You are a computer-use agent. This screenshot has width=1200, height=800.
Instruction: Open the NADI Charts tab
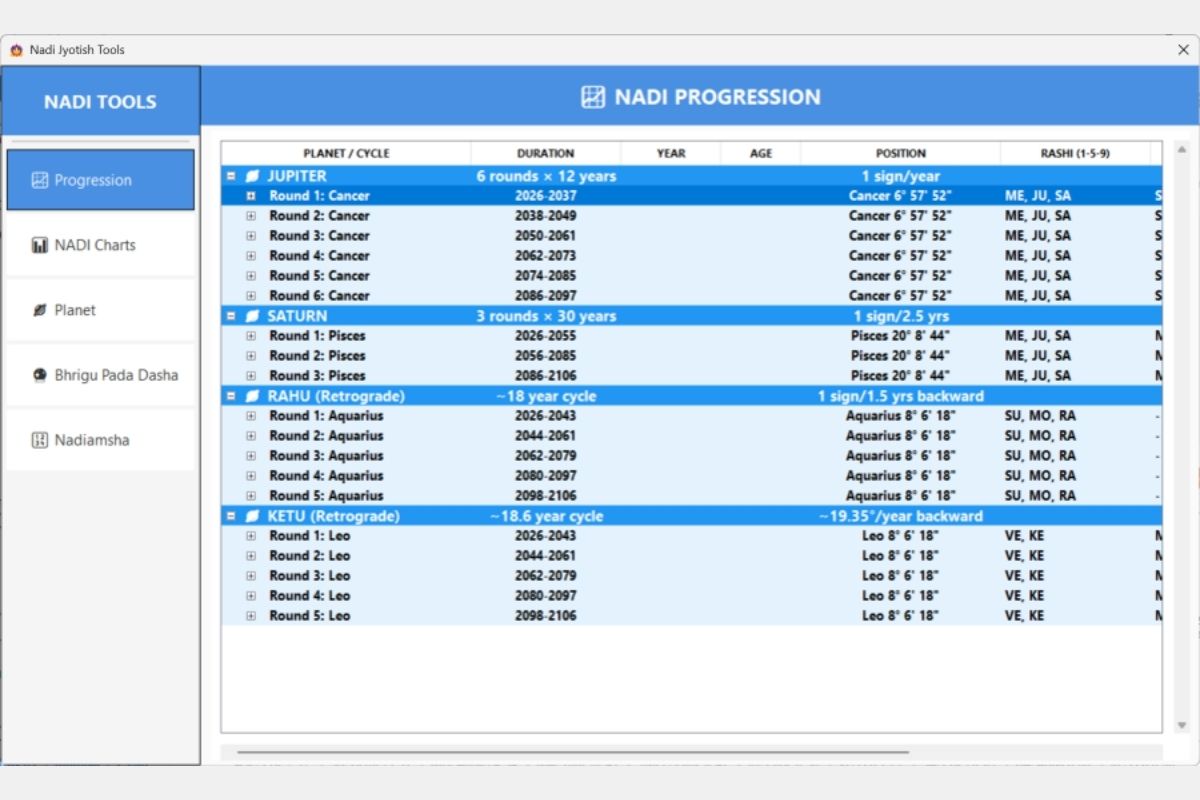pyautogui.click(x=100, y=245)
